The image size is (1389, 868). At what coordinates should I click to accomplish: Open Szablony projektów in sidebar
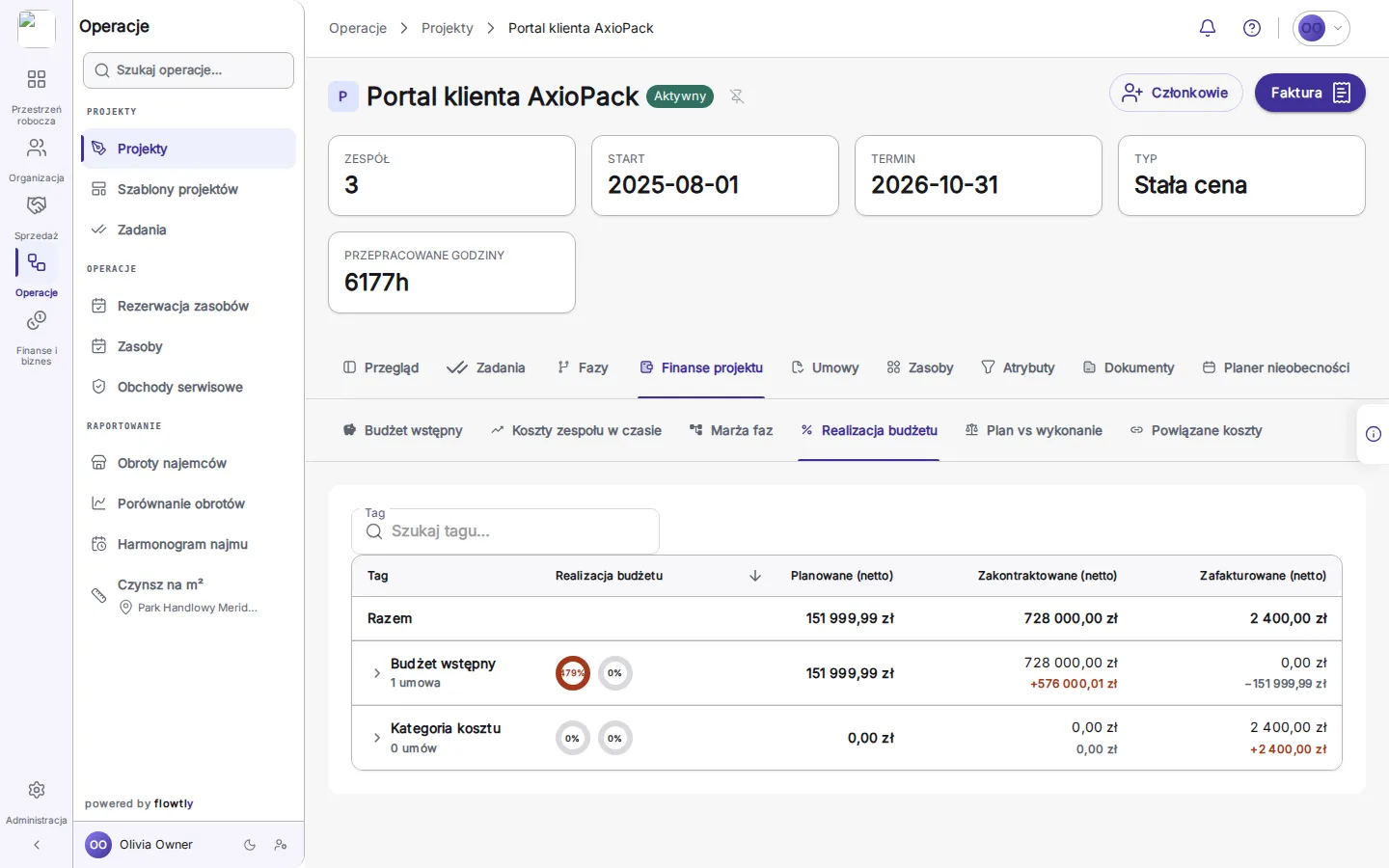coord(189,189)
